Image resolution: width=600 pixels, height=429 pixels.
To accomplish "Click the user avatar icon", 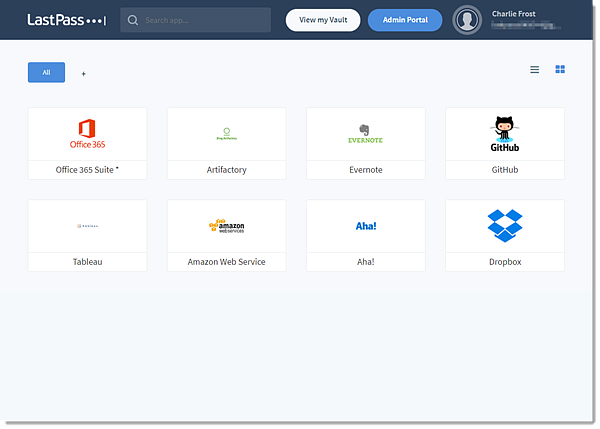I will (467, 20).
